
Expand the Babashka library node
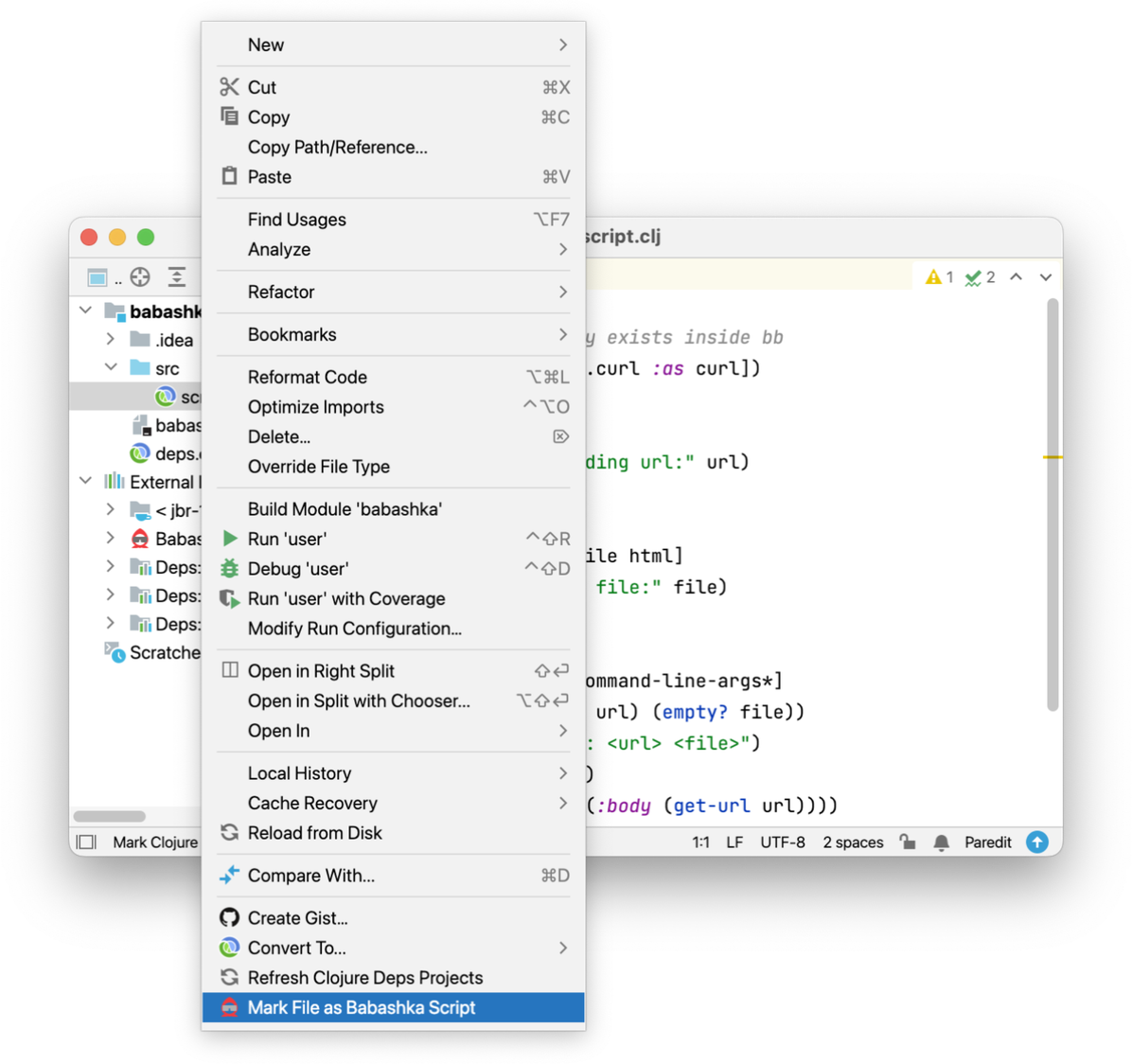(111, 538)
